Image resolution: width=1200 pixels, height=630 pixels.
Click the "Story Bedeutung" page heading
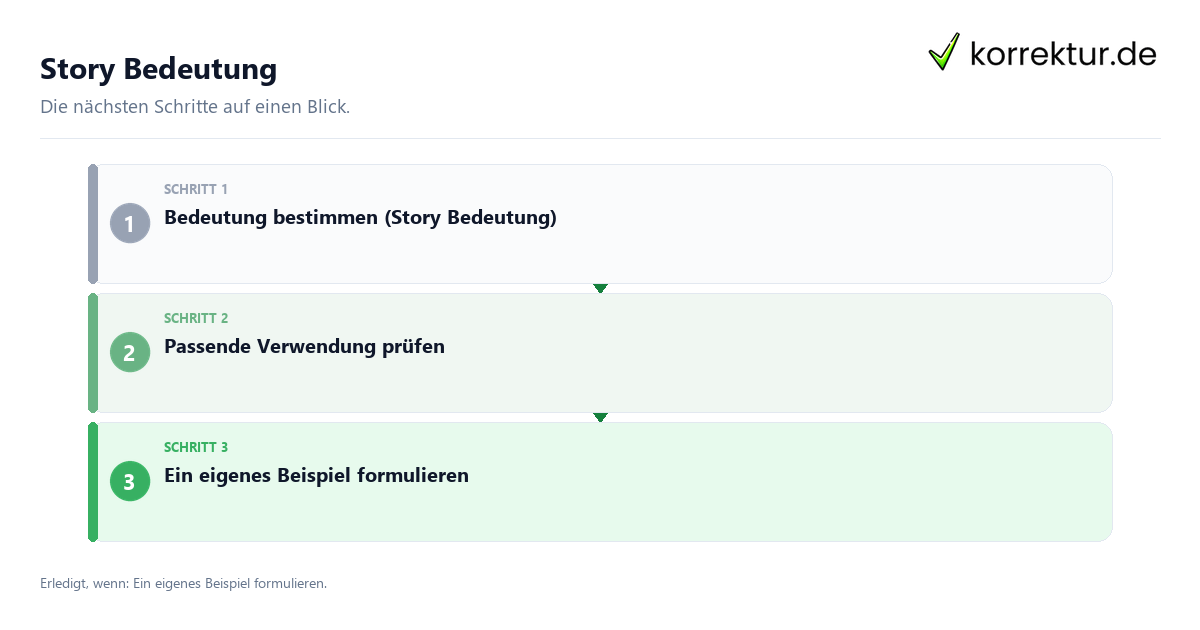159,69
